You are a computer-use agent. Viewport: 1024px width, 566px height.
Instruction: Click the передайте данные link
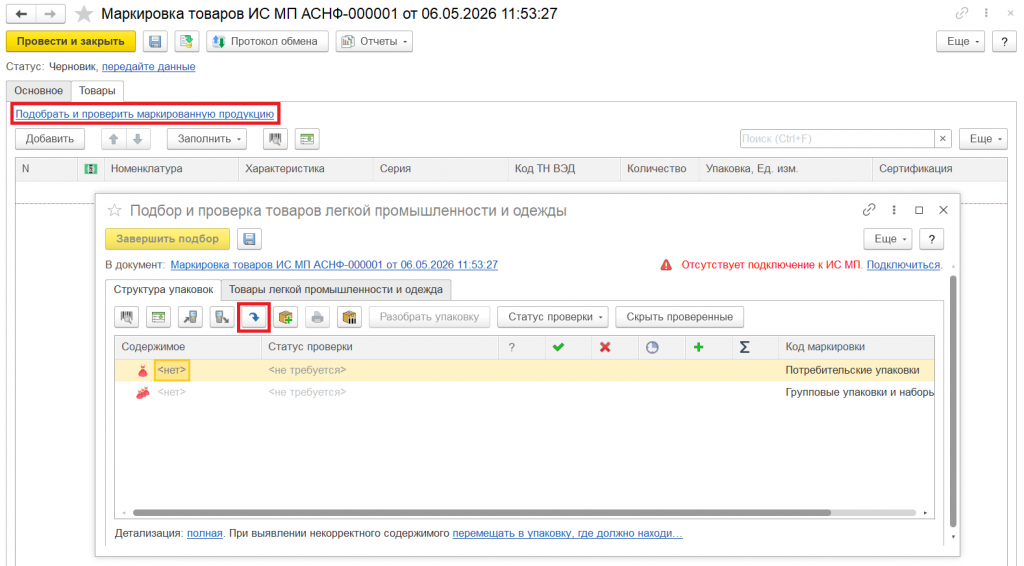tap(148, 67)
